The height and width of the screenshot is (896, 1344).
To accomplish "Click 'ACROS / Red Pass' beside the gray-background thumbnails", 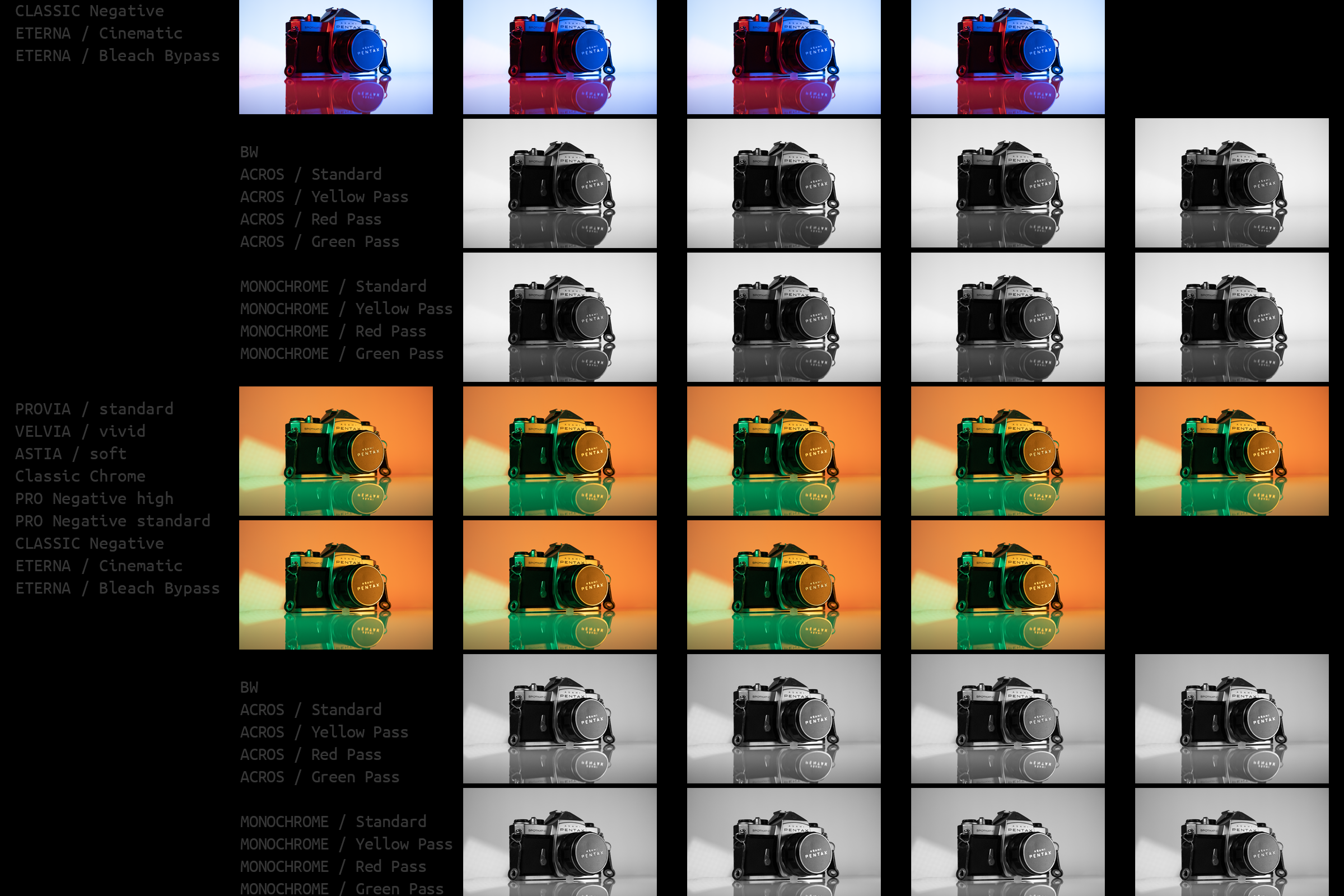I will coord(311,755).
